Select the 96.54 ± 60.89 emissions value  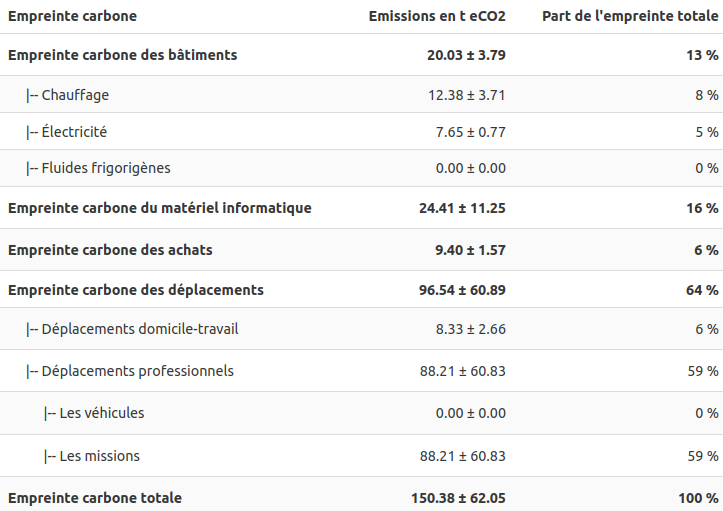(x=462, y=290)
